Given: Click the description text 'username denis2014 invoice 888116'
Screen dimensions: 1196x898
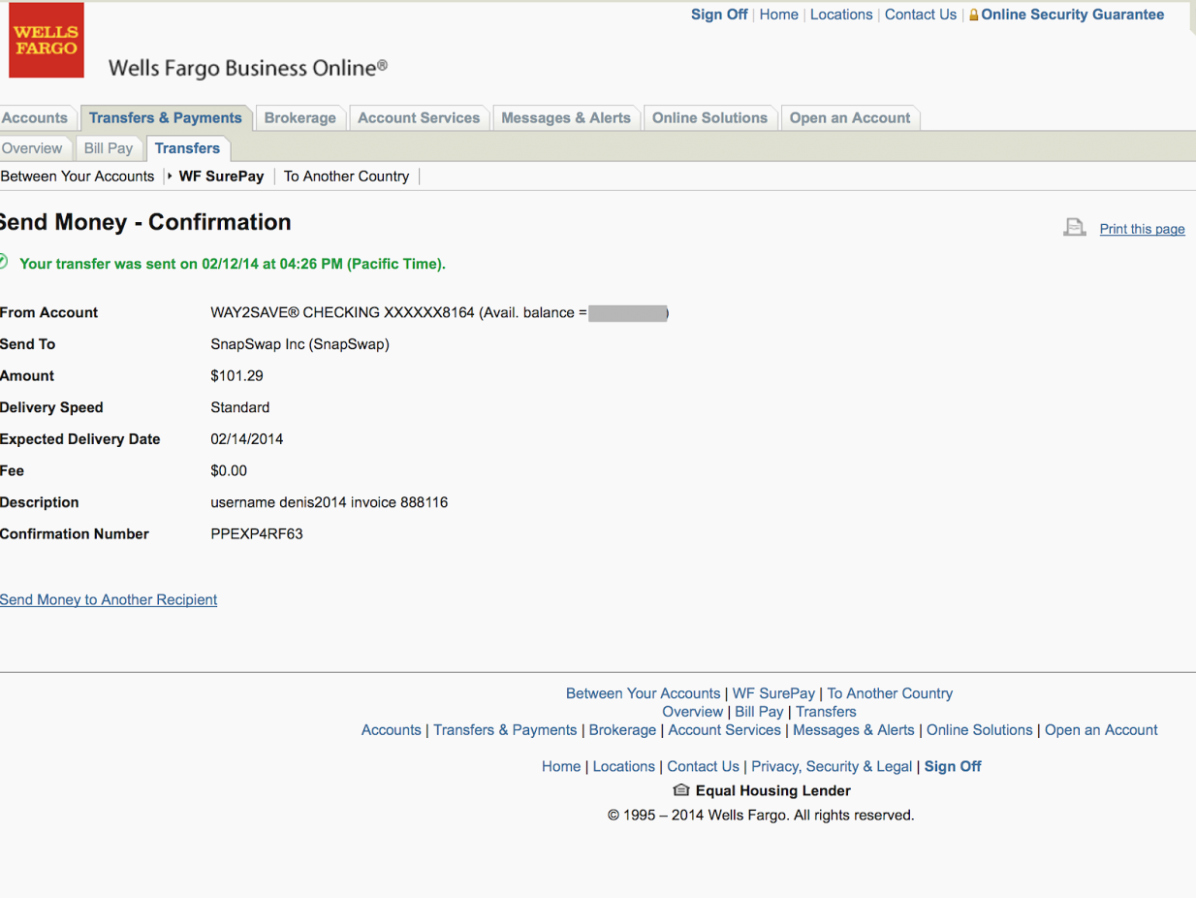Looking at the screenshot, I should (329, 503).
